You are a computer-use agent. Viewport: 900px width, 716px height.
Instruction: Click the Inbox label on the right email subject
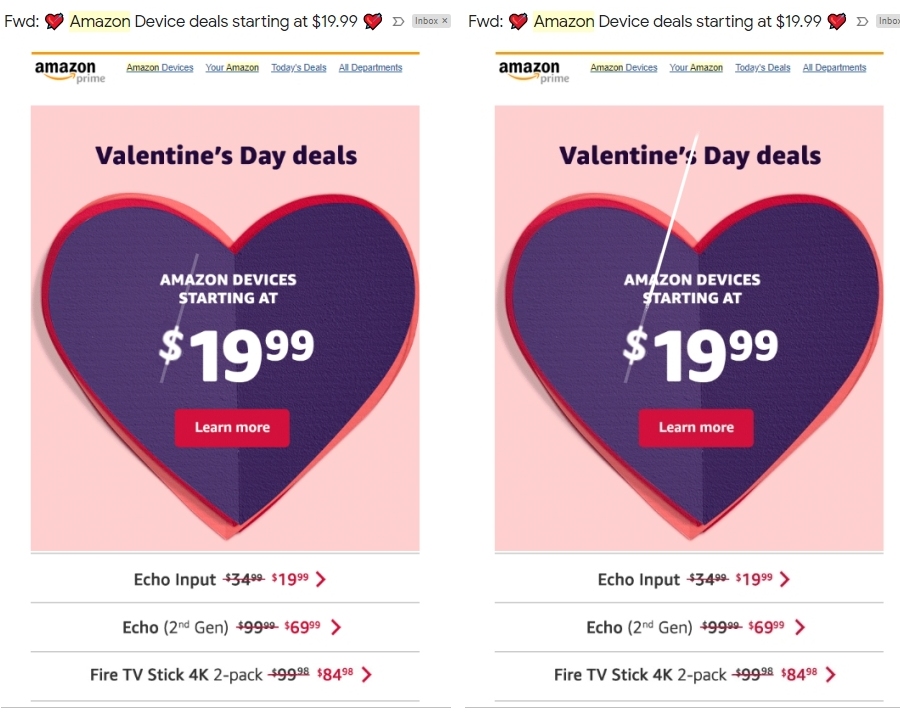click(888, 21)
